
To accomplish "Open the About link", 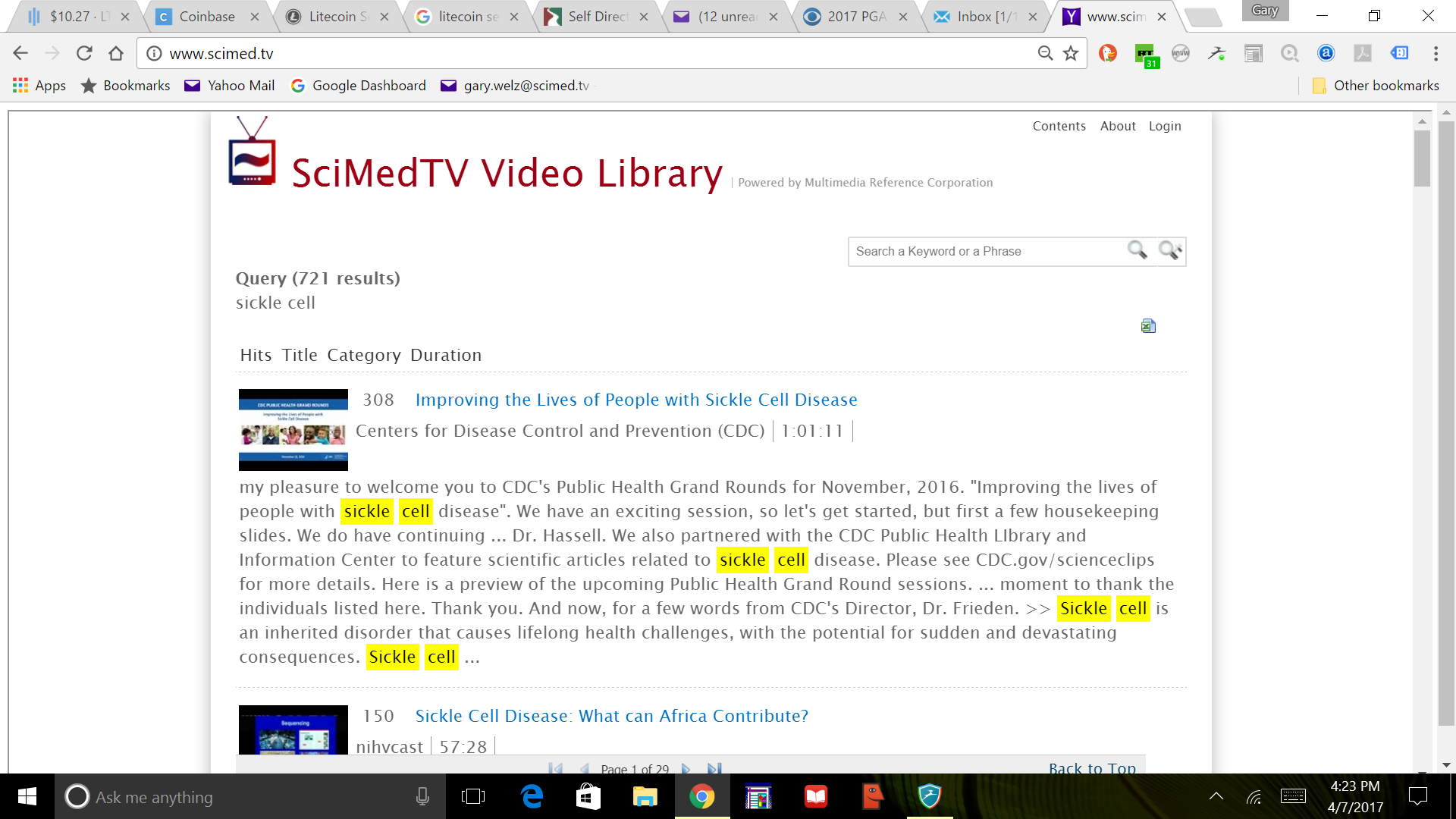I will (1118, 126).
